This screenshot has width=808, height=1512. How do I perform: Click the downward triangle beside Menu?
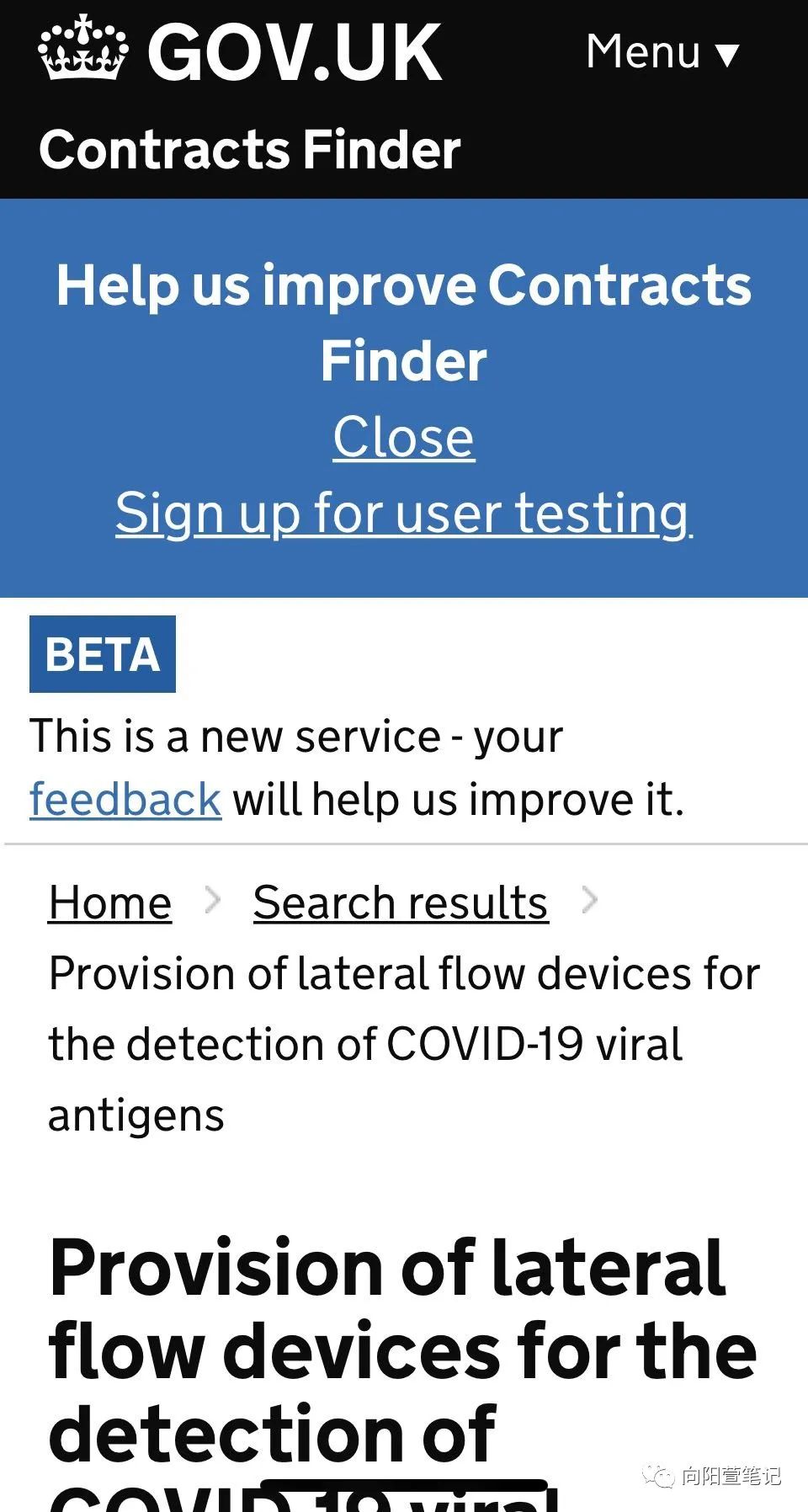(x=727, y=56)
